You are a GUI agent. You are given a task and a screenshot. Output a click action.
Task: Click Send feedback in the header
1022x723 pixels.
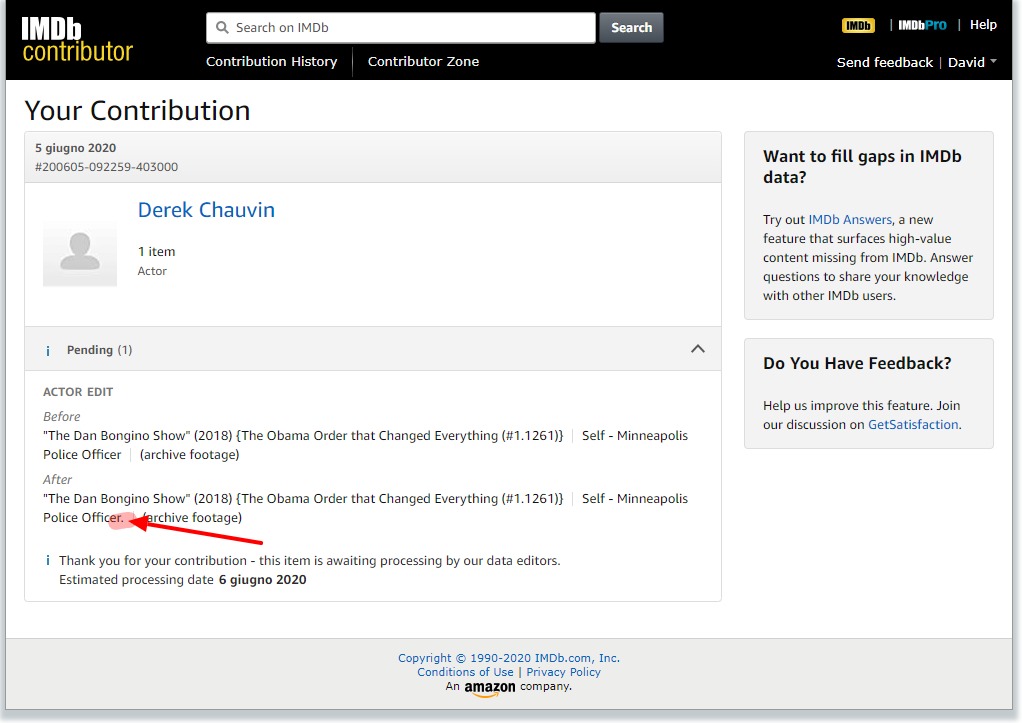(884, 63)
